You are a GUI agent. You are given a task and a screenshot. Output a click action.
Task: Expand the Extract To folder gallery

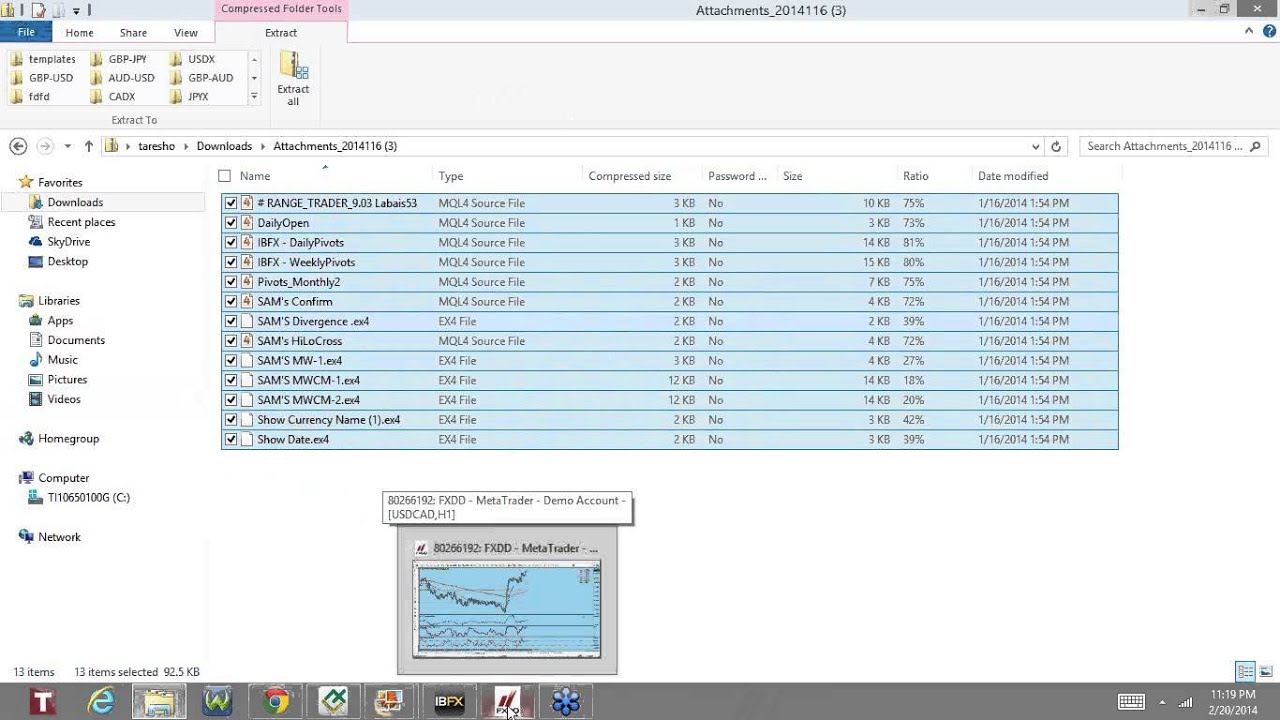254,97
